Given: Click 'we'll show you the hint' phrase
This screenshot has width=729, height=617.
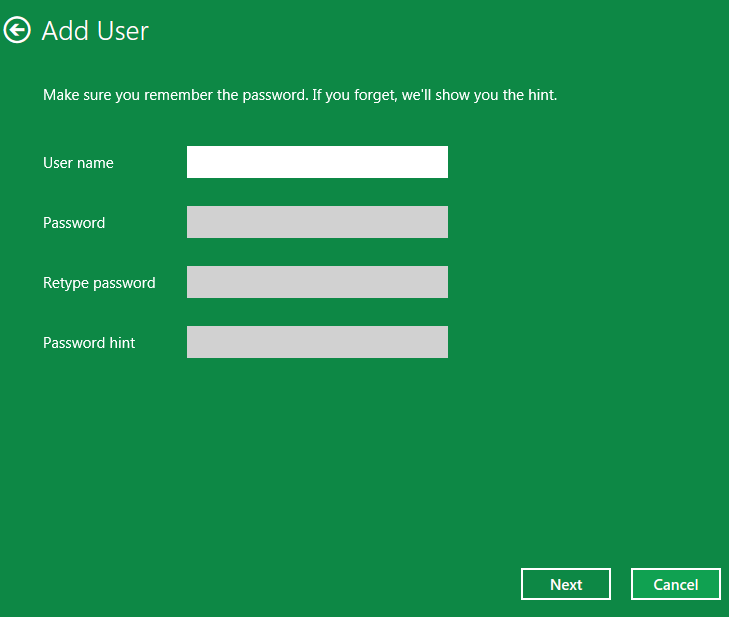Looking at the screenshot, I should click(479, 95).
